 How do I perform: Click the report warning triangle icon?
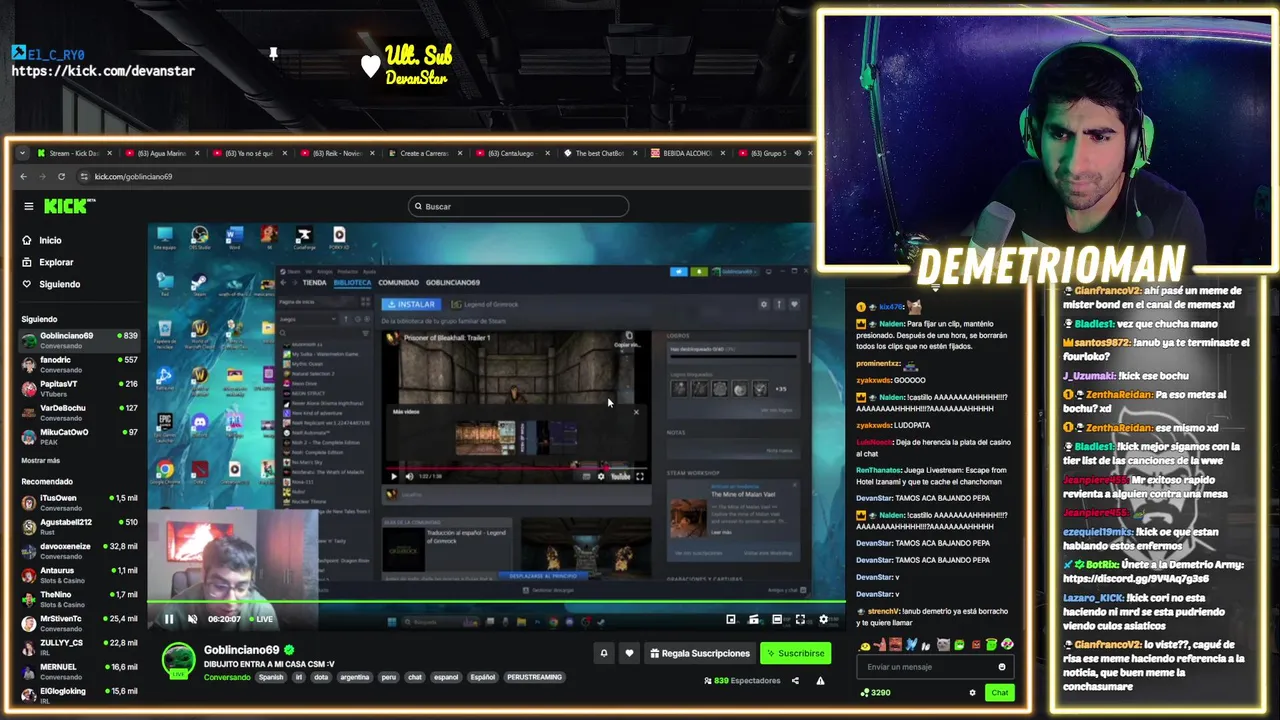(820, 681)
